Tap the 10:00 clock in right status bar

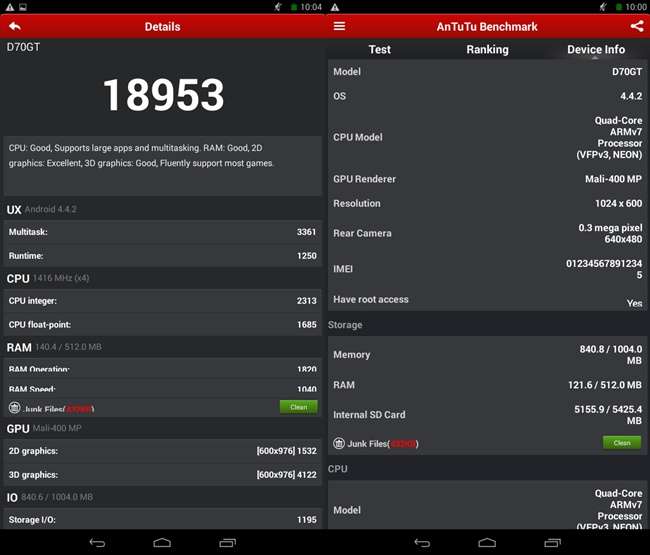(636, 7)
